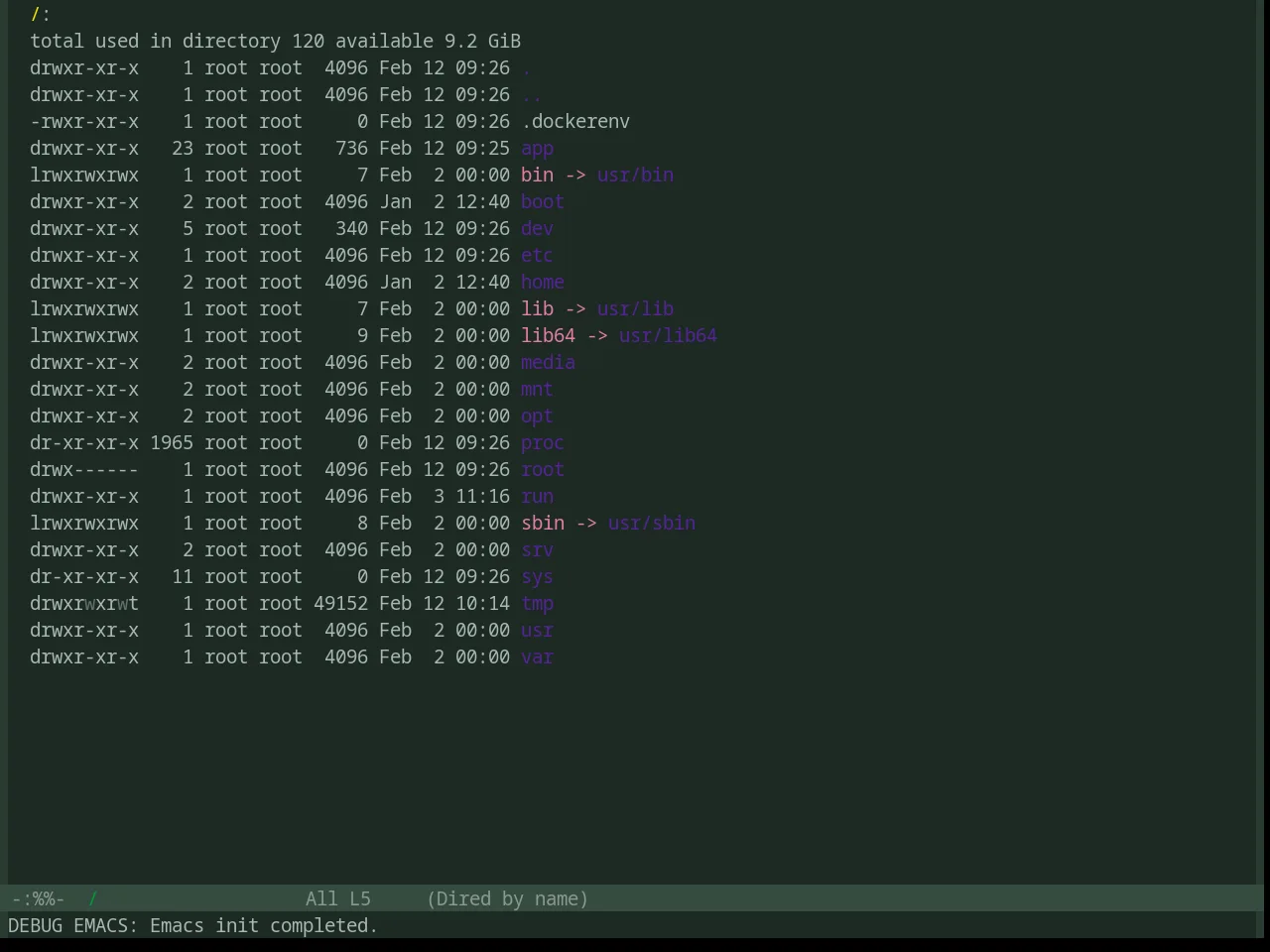Select the .dockerenv file entry

click(575, 122)
